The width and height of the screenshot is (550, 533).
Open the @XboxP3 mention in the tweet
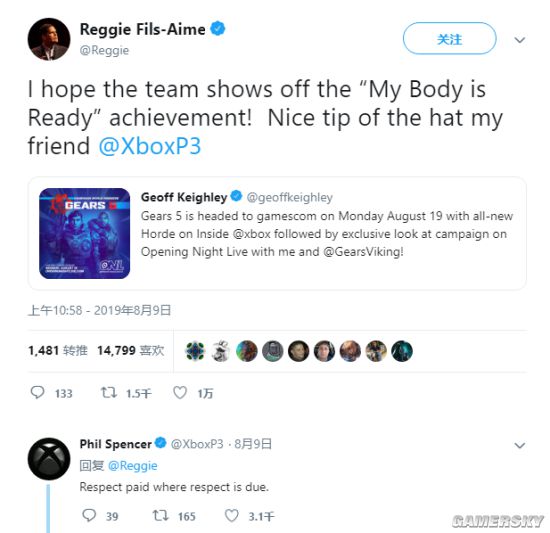pyautogui.click(x=150, y=146)
